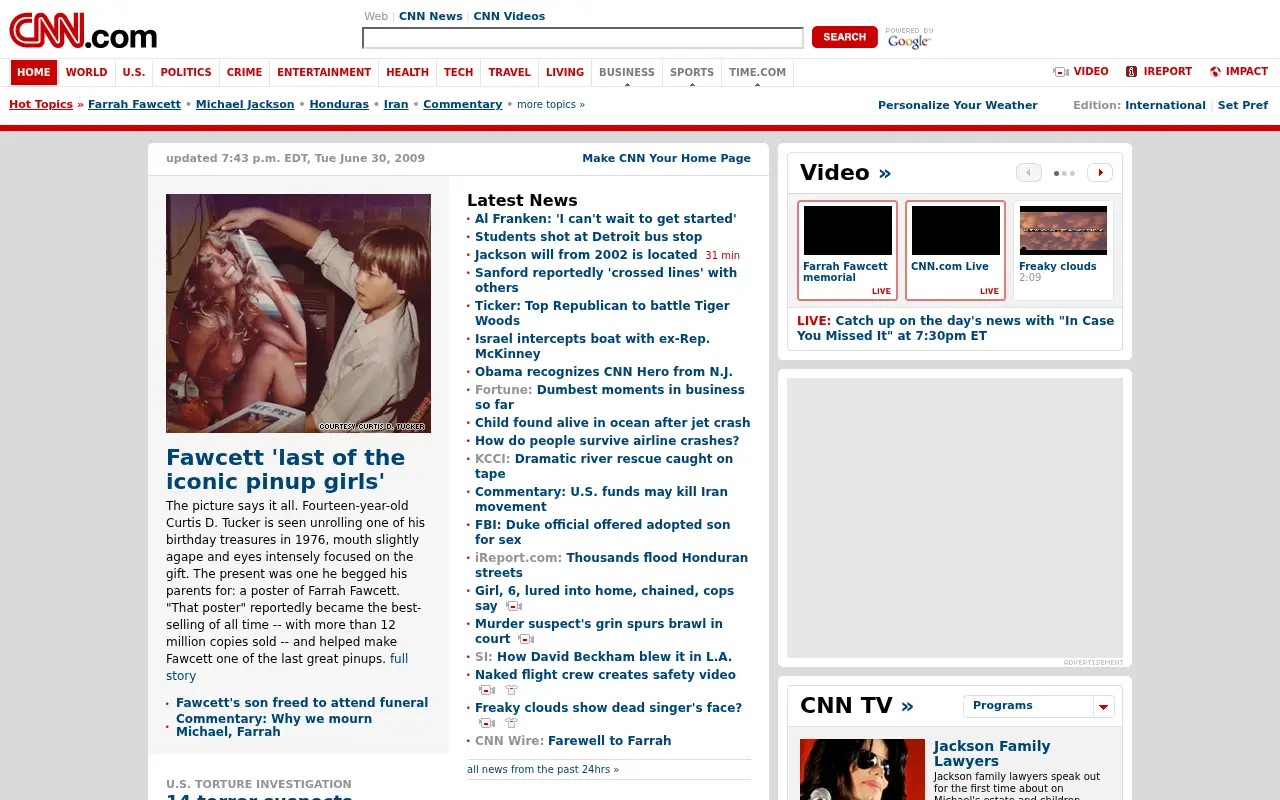Advance the Video carousel with right arrow

click(1100, 173)
